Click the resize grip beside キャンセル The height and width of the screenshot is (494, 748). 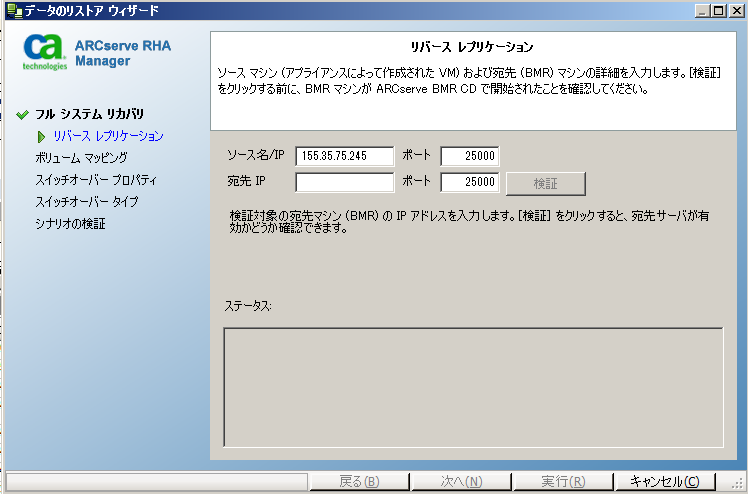click(x=737, y=483)
